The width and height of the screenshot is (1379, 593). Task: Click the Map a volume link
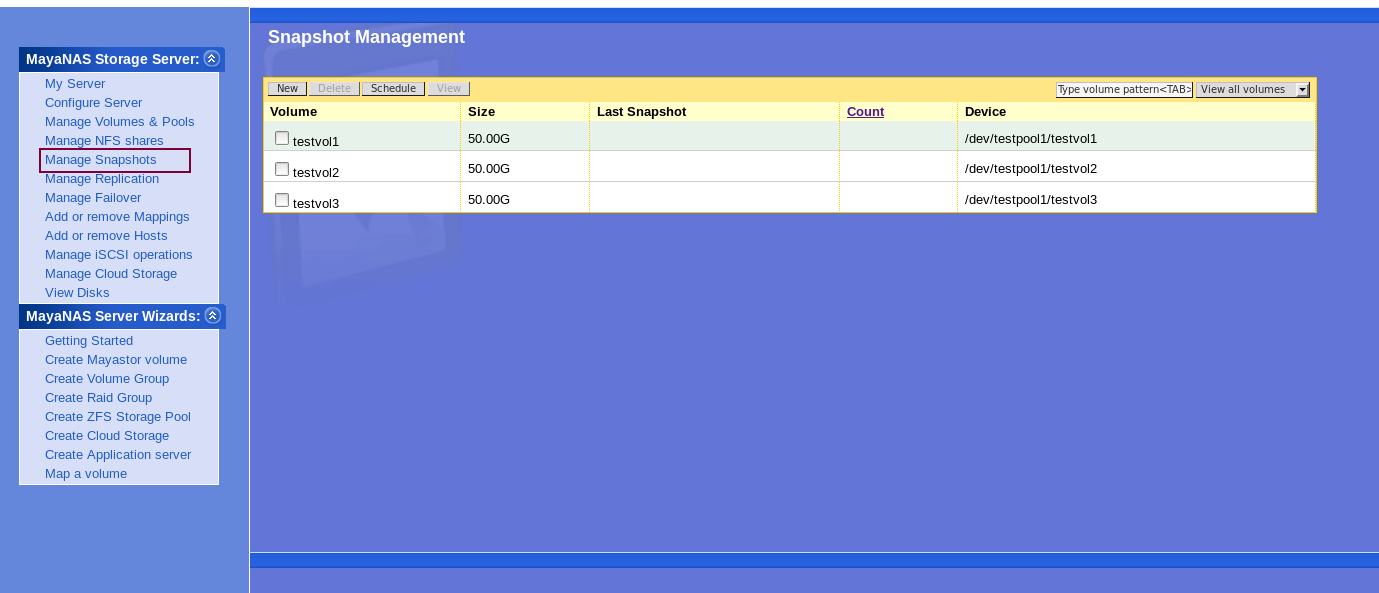point(86,474)
